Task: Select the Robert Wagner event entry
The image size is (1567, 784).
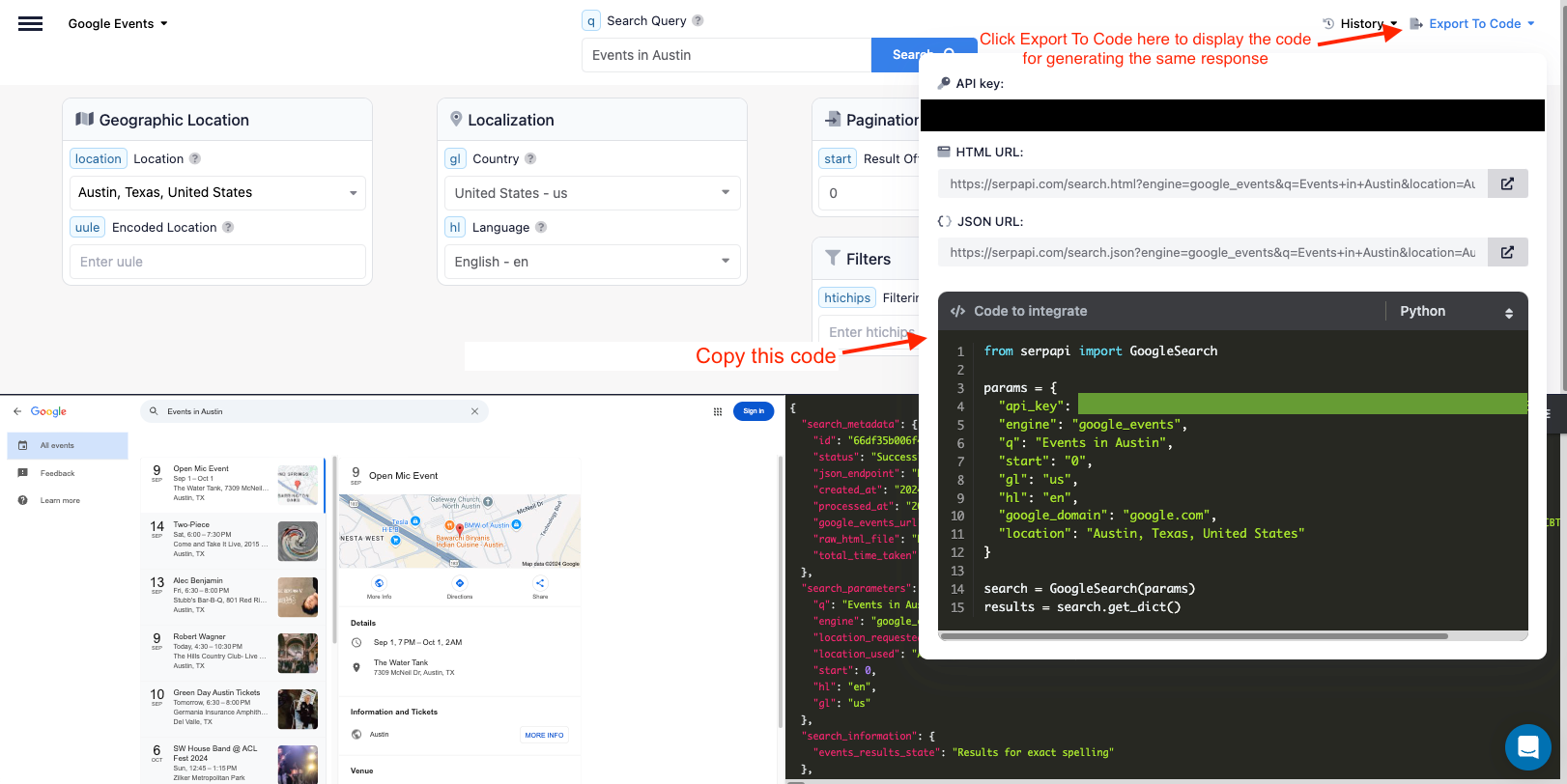Action: [233, 653]
